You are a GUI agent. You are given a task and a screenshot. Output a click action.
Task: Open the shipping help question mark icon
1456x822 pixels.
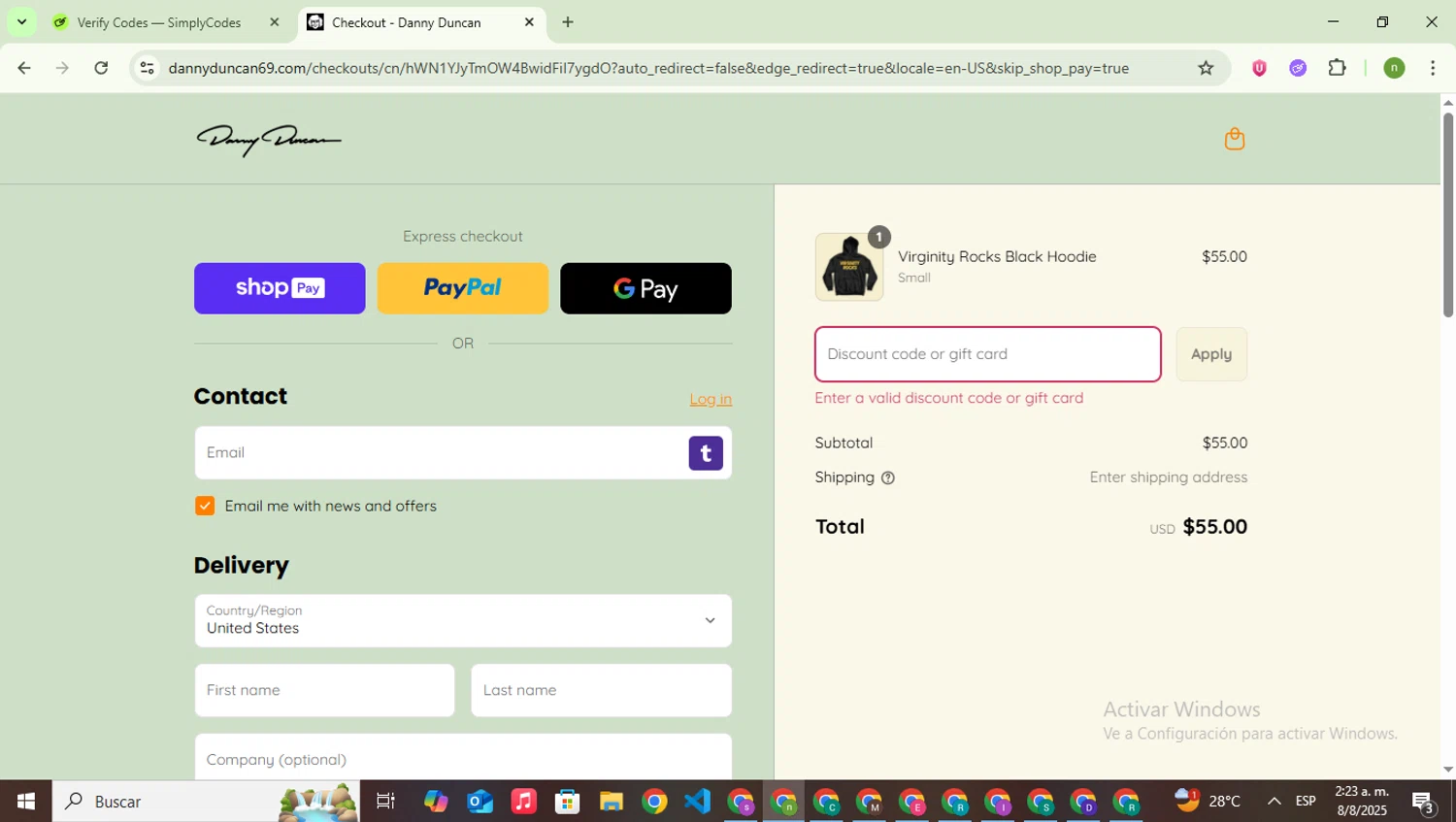pyautogui.click(x=887, y=477)
